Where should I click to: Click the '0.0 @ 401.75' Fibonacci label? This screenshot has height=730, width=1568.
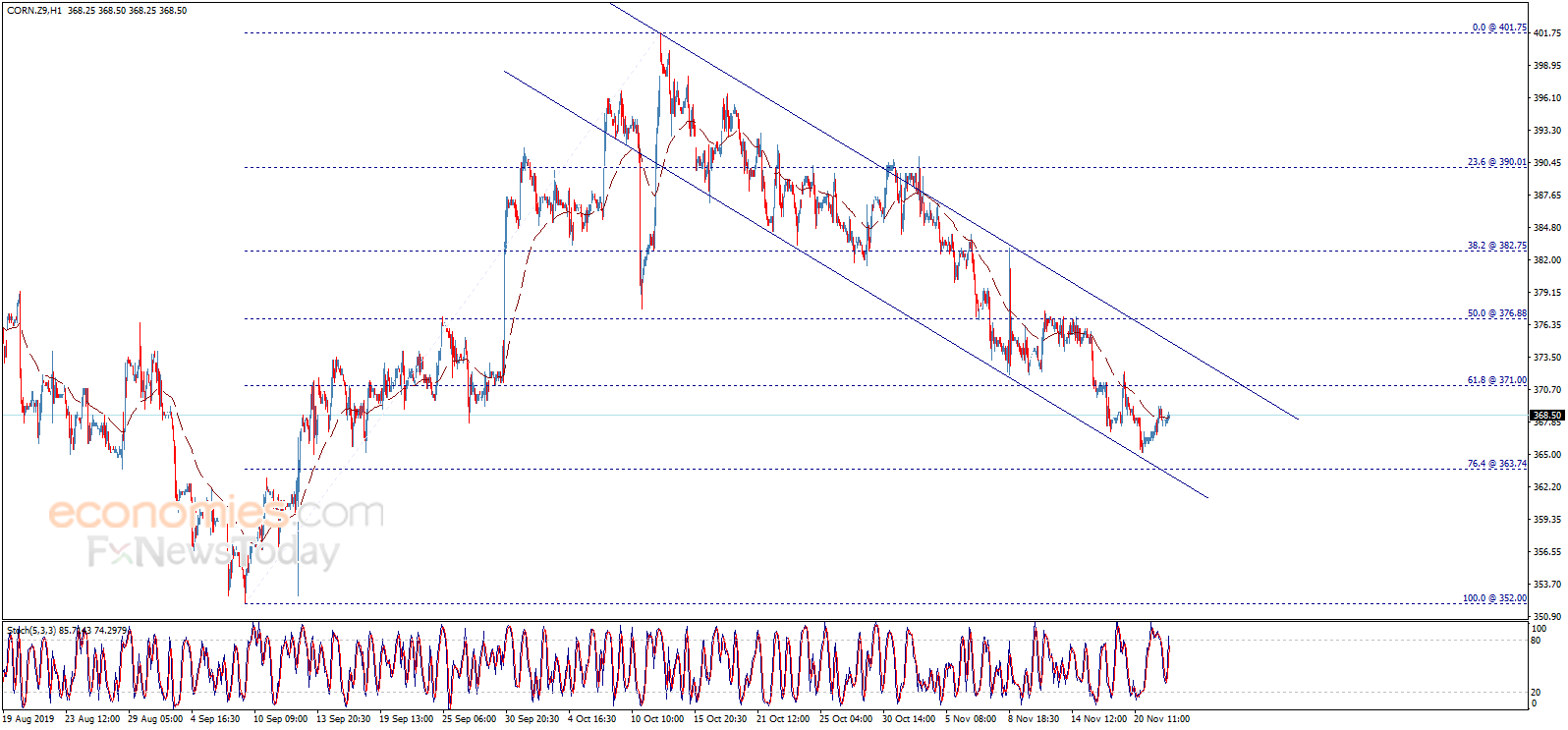coord(1499,28)
